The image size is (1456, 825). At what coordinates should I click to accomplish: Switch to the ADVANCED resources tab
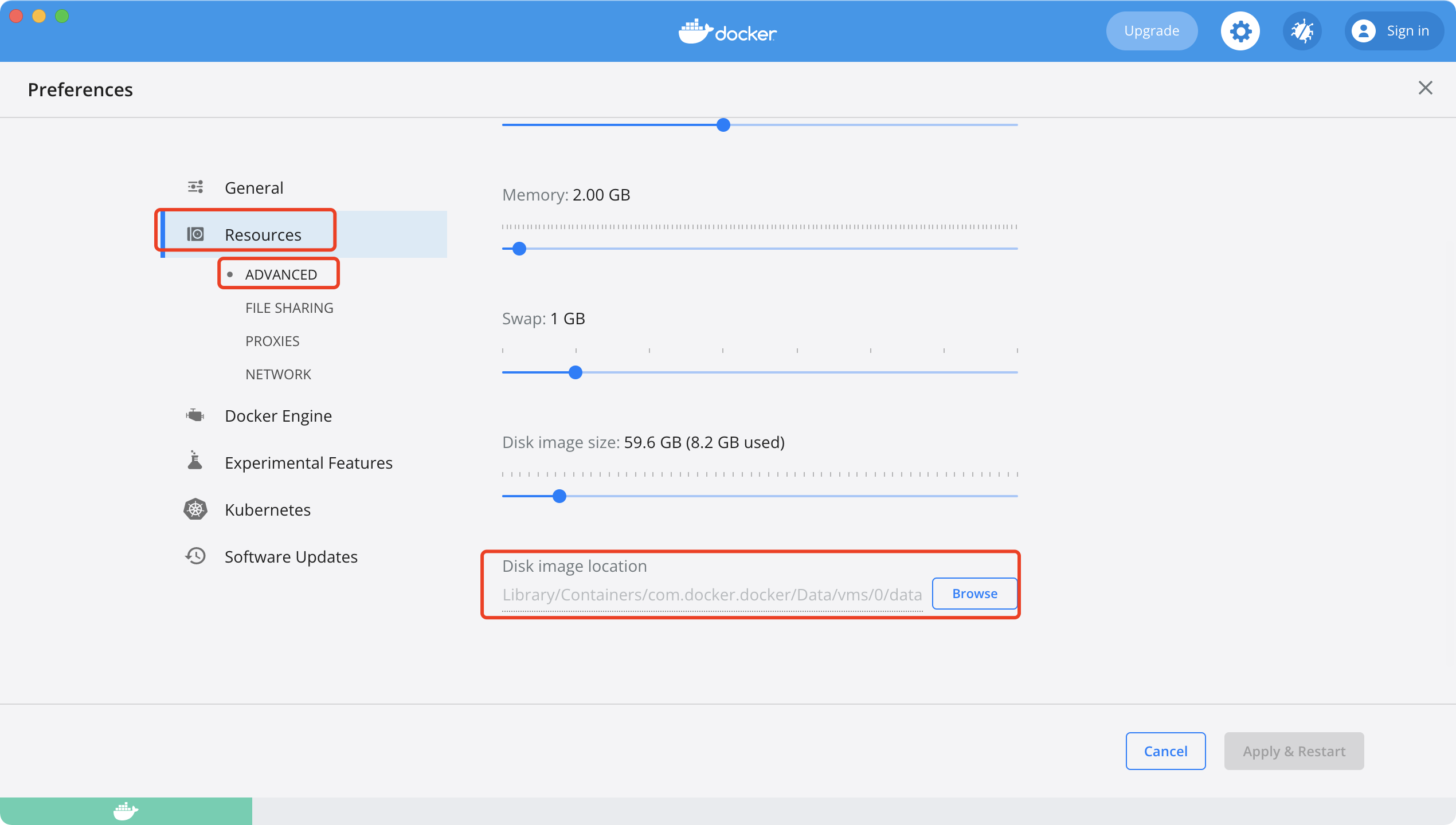click(x=281, y=274)
